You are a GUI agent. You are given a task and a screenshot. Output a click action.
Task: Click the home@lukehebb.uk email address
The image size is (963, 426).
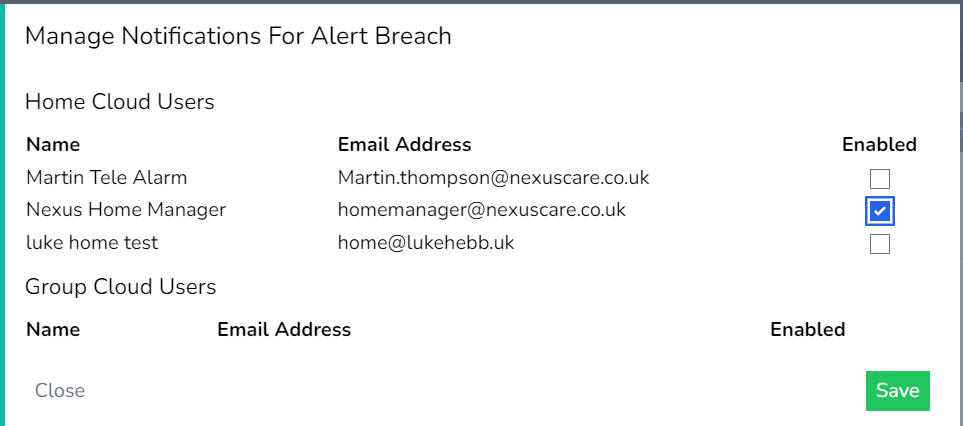tap(426, 243)
